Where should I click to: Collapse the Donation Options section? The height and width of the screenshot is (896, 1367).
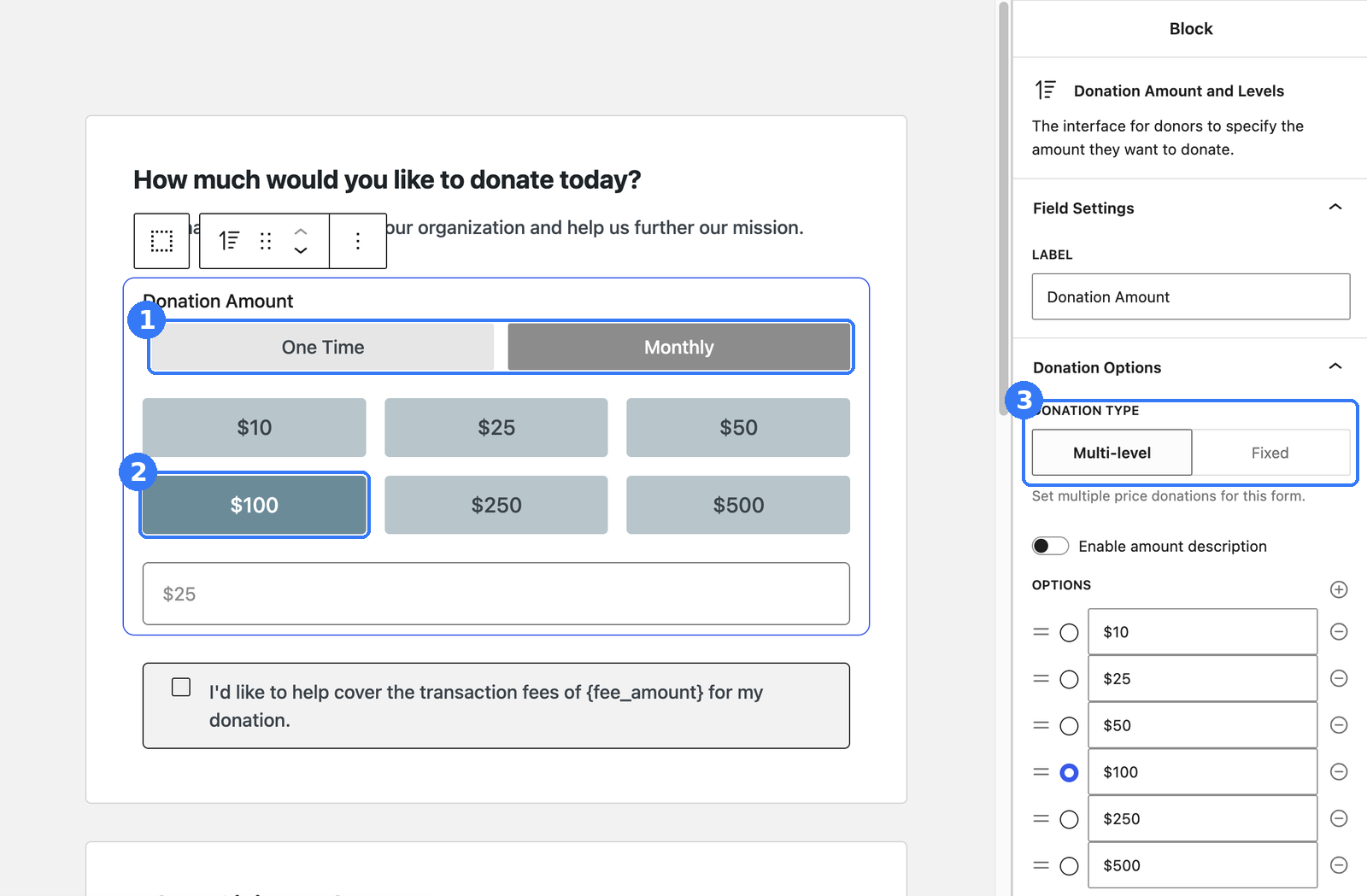(1335, 366)
